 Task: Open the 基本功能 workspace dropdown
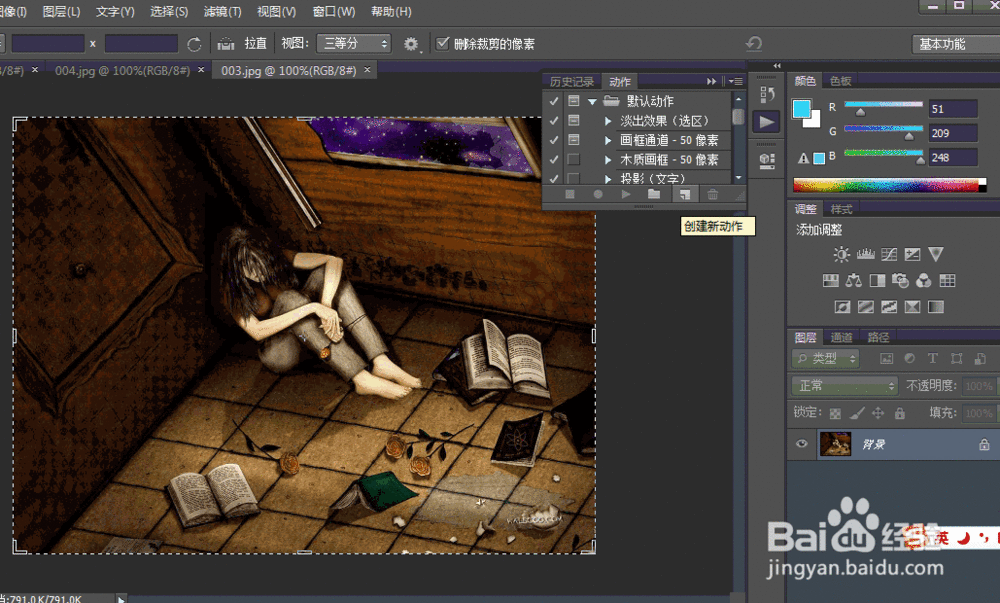[956, 44]
